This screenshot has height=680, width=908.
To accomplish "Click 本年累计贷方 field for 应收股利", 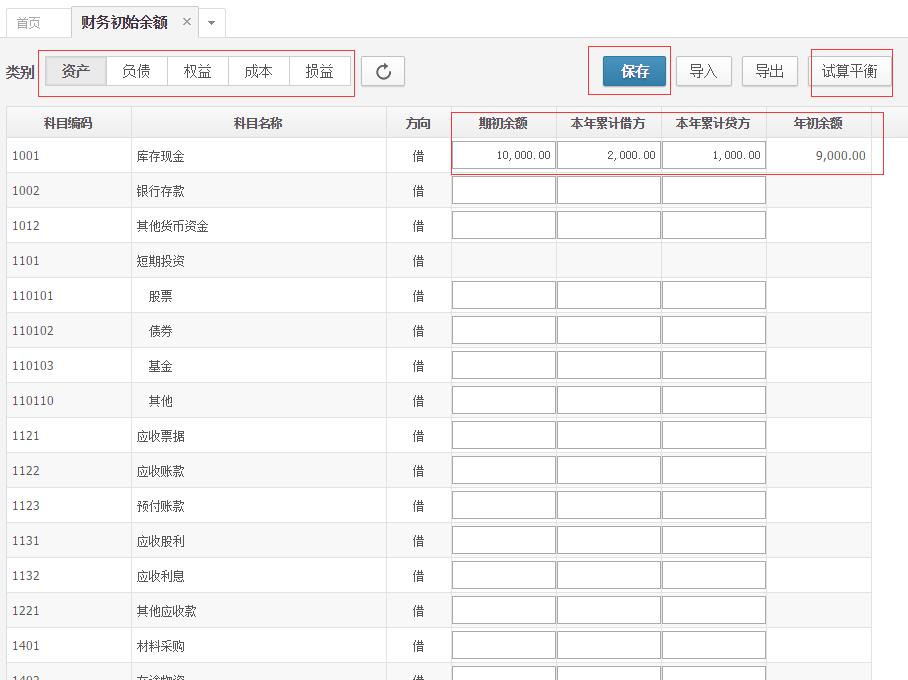I will [713, 540].
